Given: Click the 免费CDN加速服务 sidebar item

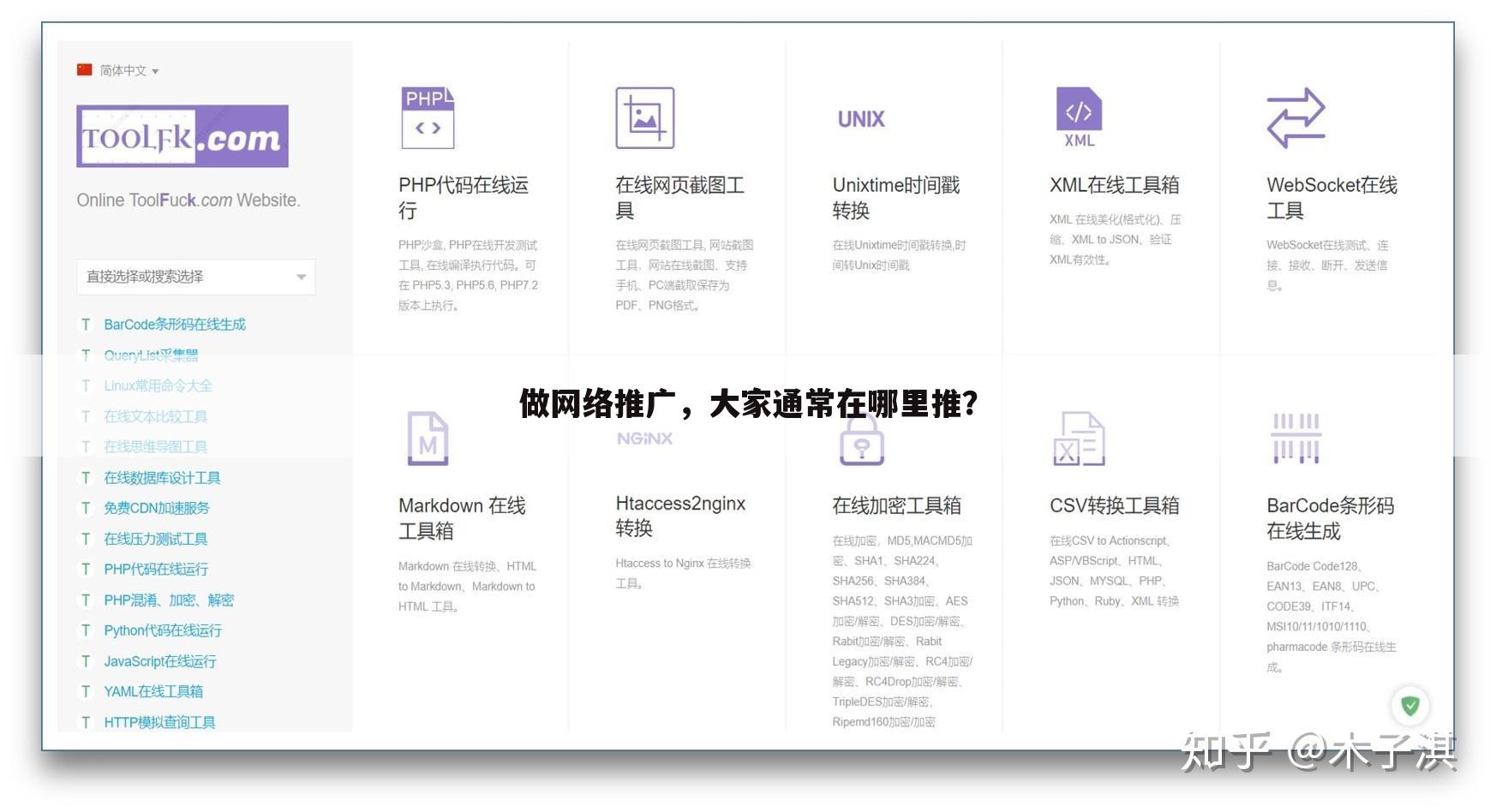Looking at the screenshot, I should click(159, 507).
